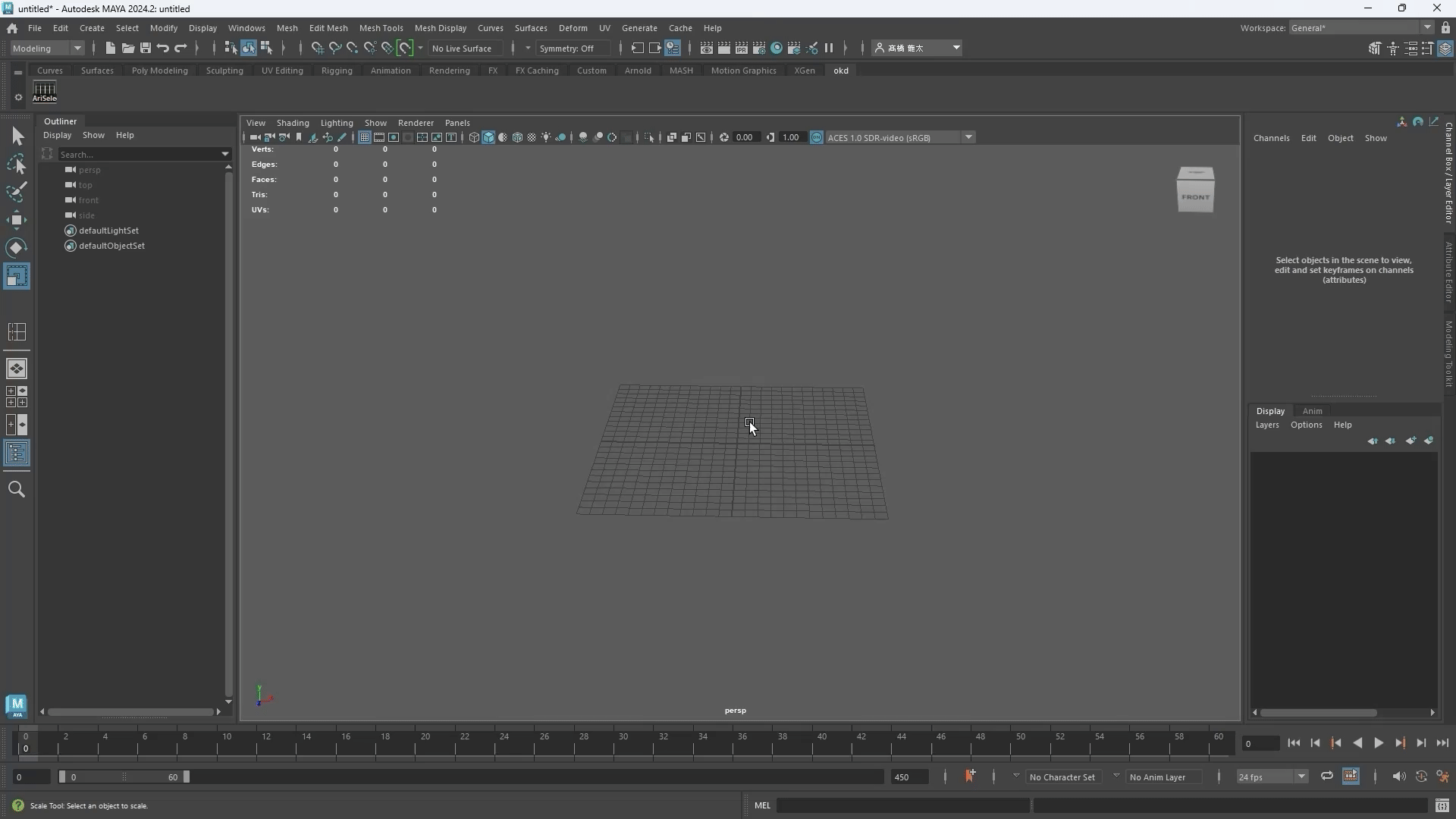Switch to the Sculpting shelf tab
The width and height of the screenshot is (1456, 819).
point(224,71)
